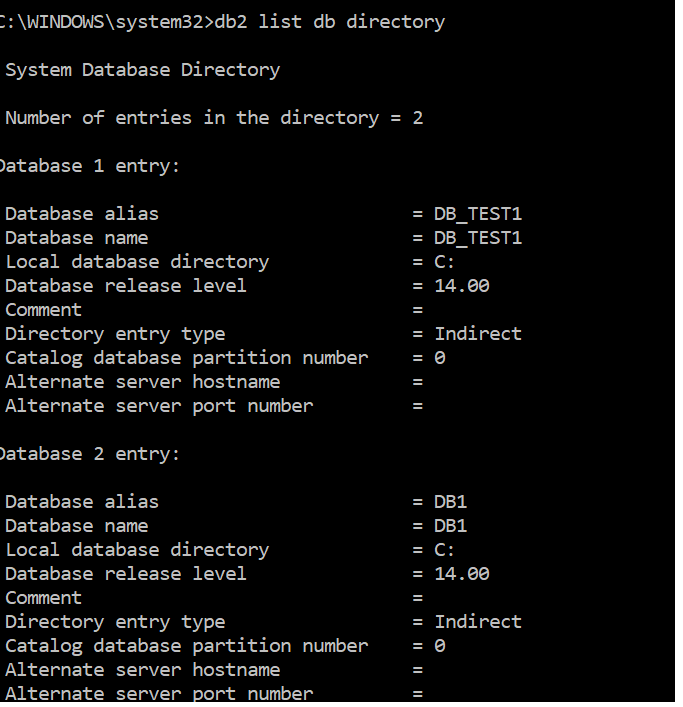Click 'Local database directory' label for DB1
The width and height of the screenshot is (683, 707).
click(137, 551)
